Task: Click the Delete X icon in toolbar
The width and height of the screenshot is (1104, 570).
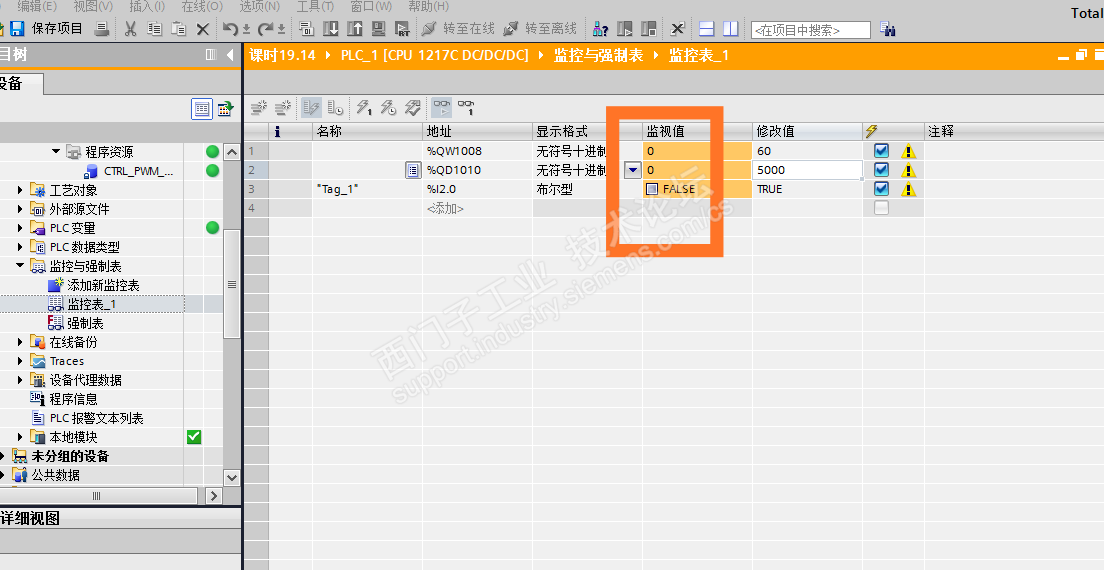Action: point(203,29)
